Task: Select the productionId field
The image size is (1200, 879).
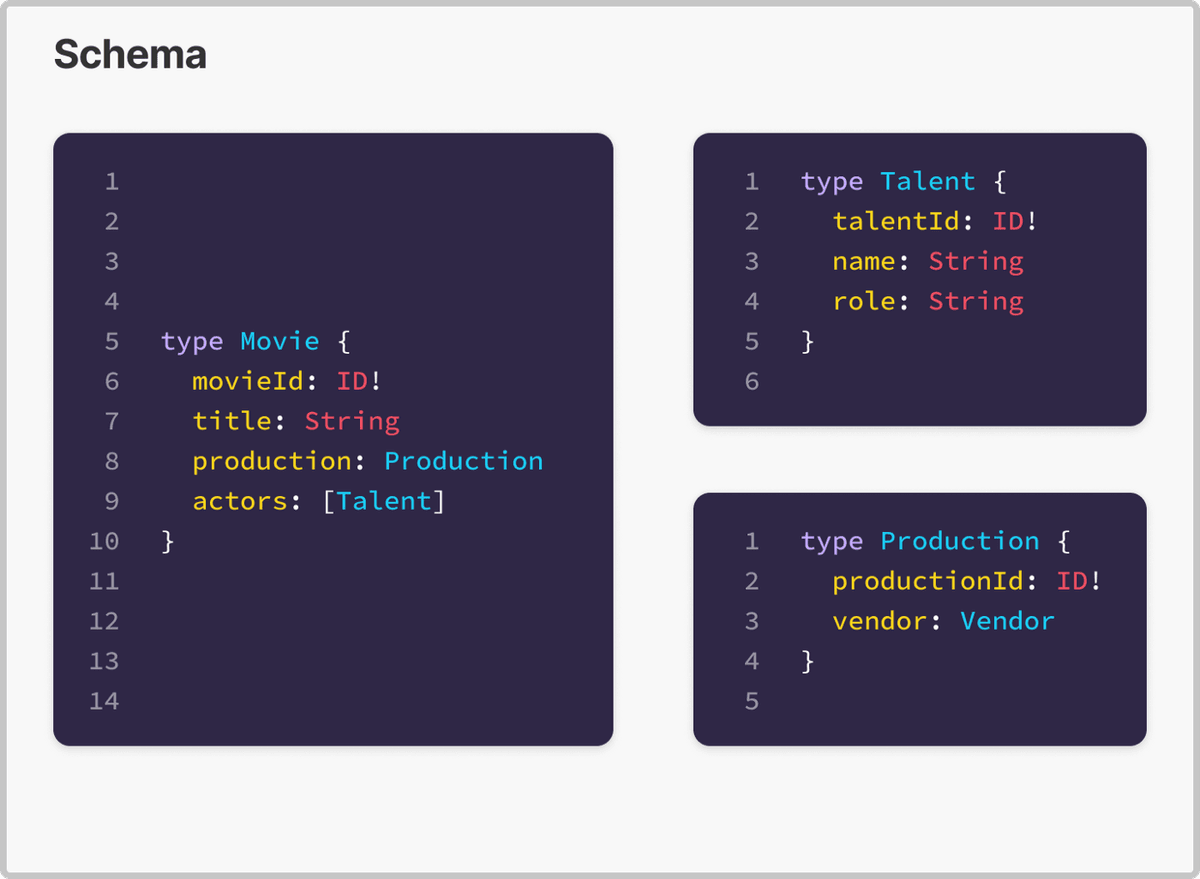Action: pyautogui.click(x=928, y=581)
